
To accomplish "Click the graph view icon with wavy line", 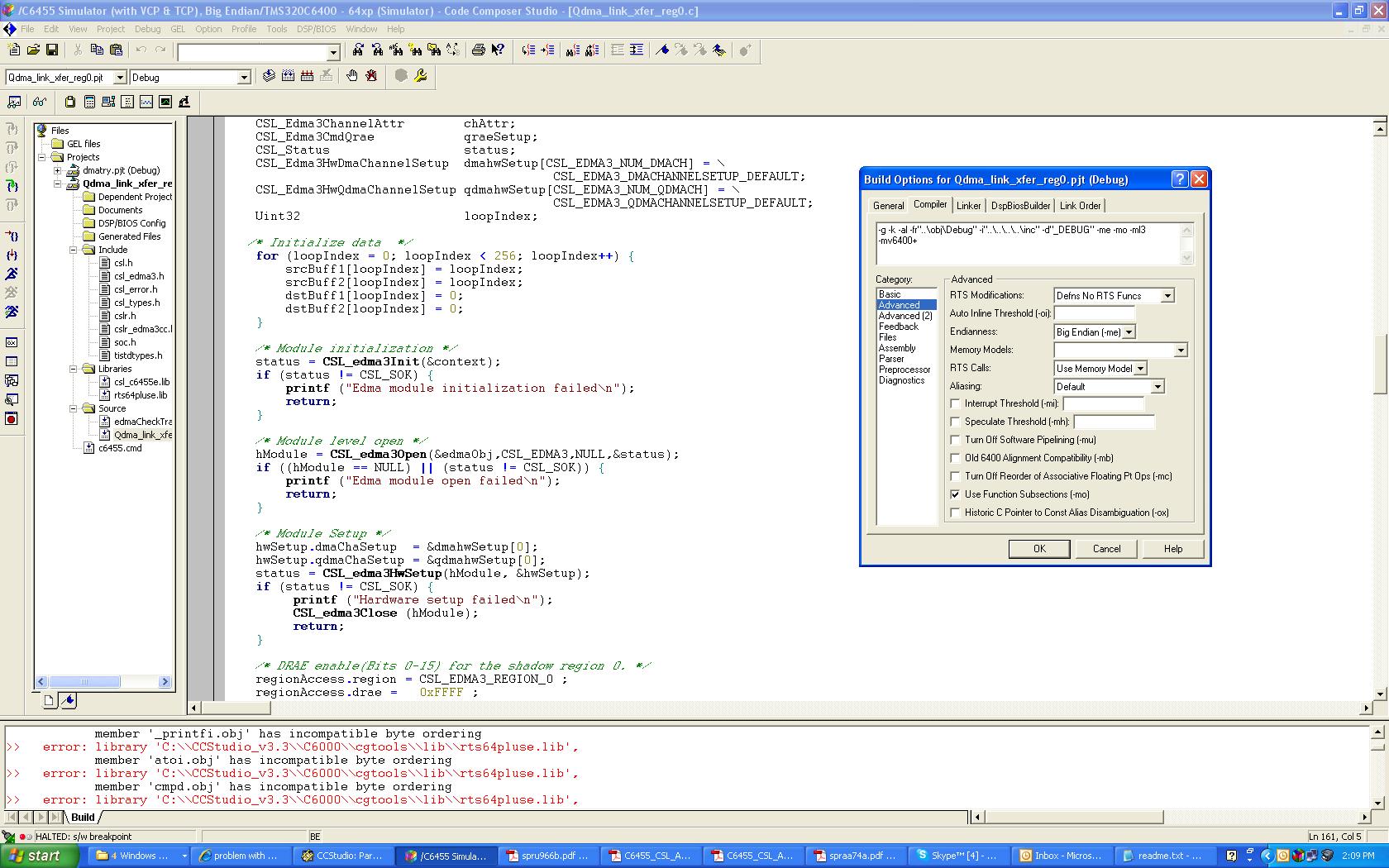I will 146,102.
